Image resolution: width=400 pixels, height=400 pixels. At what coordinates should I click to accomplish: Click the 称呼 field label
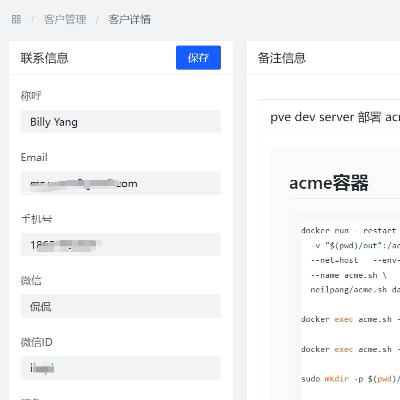pos(31,96)
